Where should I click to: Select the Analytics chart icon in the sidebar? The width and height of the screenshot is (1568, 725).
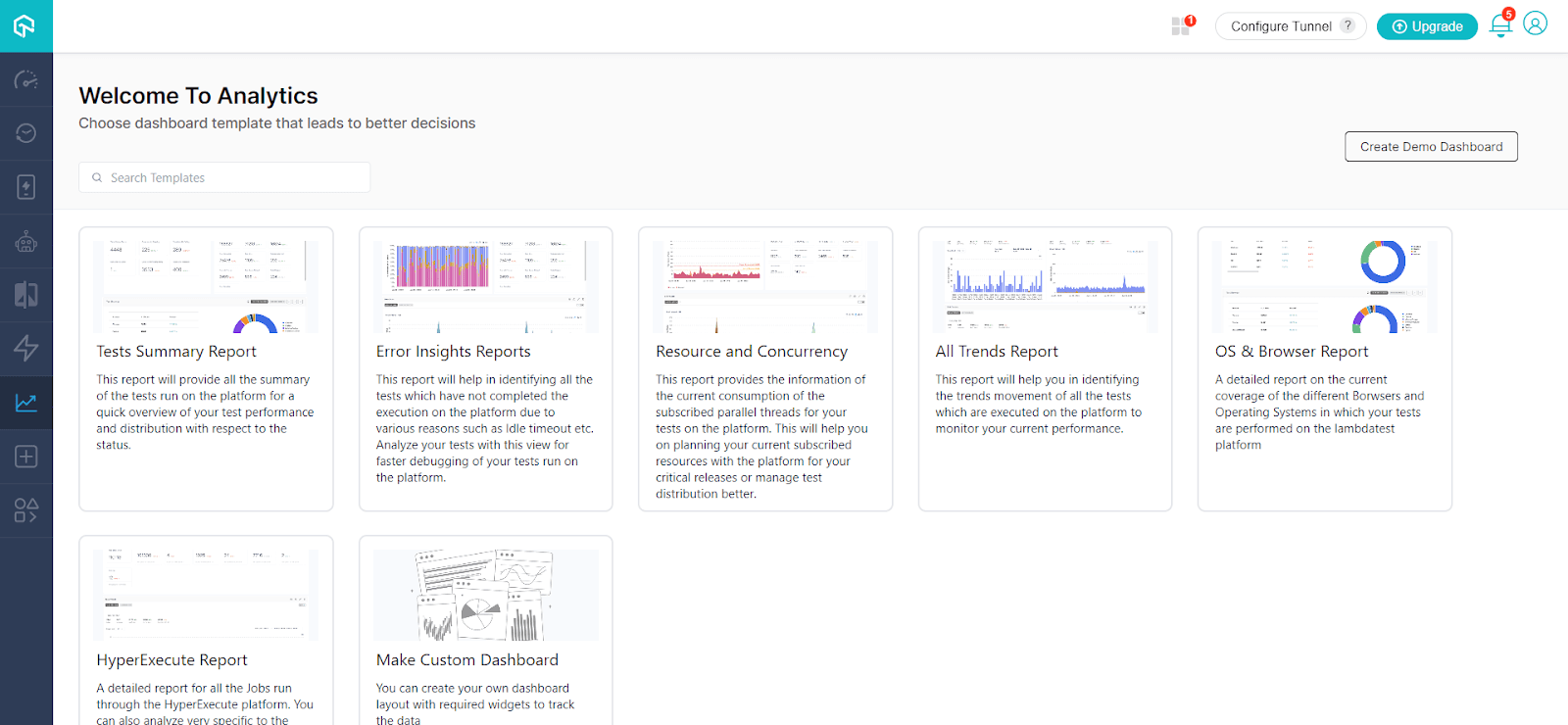25,402
